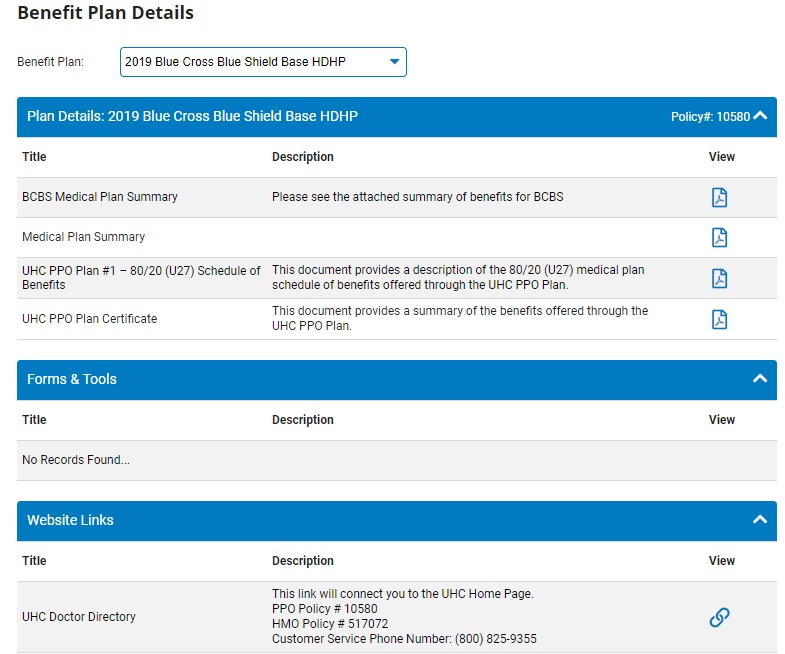Collapse the Forms & Tools section

point(760,379)
